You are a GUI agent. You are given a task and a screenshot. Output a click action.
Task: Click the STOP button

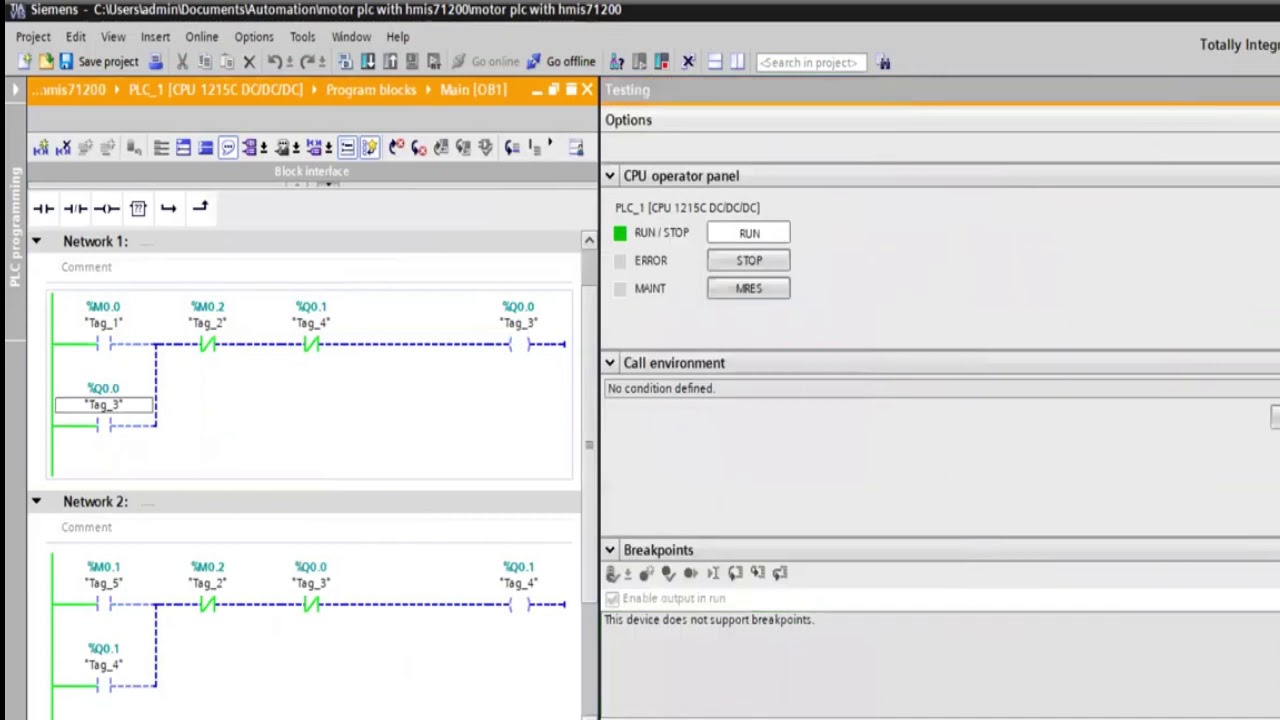[749, 260]
